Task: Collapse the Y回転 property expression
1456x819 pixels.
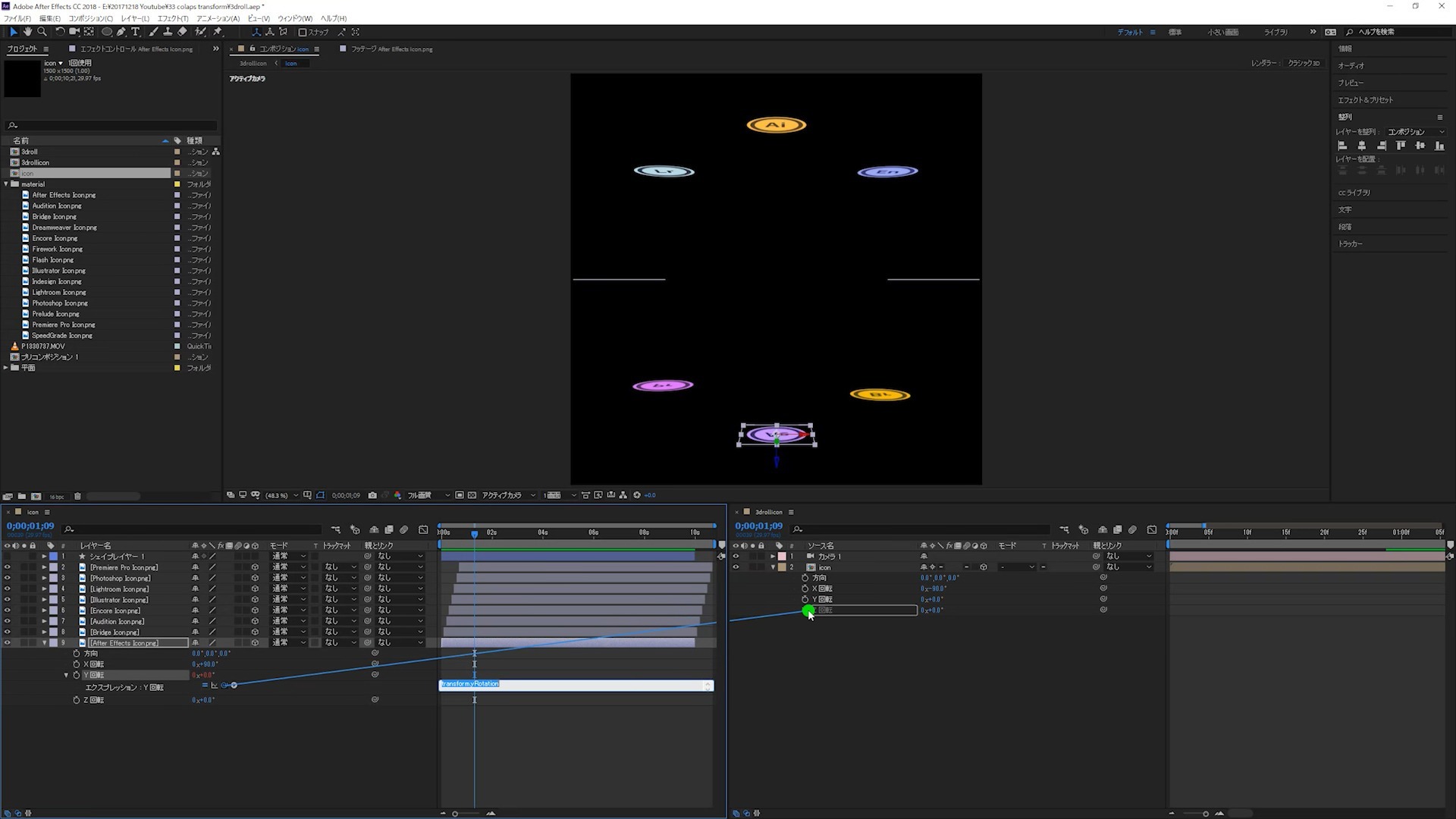Action: tap(66, 675)
